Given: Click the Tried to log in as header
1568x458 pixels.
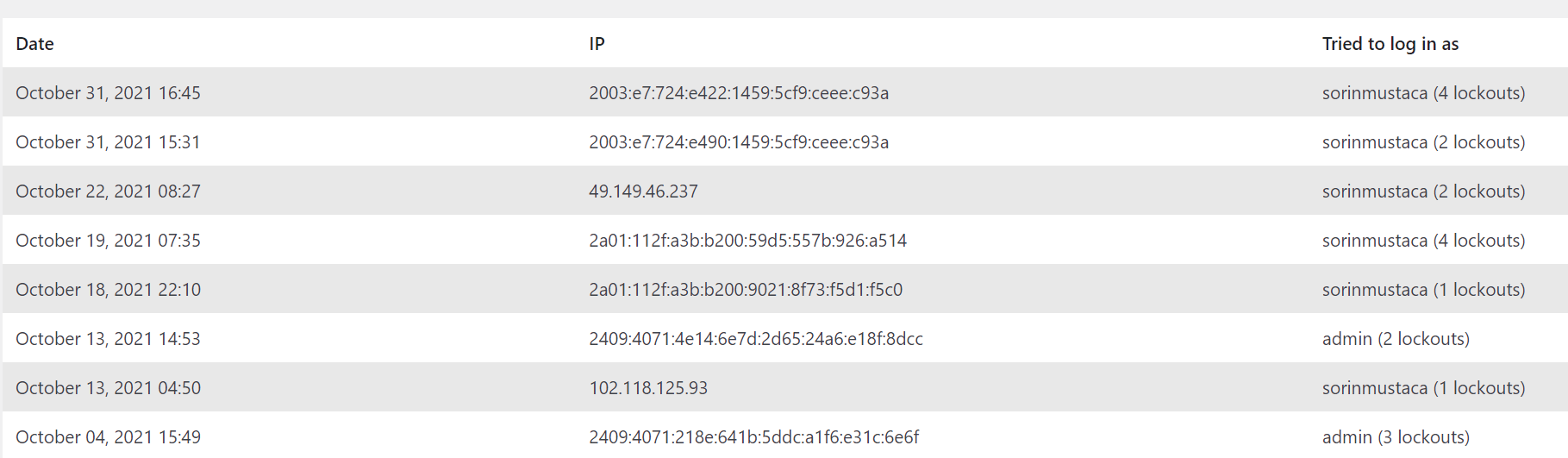Looking at the screenshot, I should [x=1390, y=44].
